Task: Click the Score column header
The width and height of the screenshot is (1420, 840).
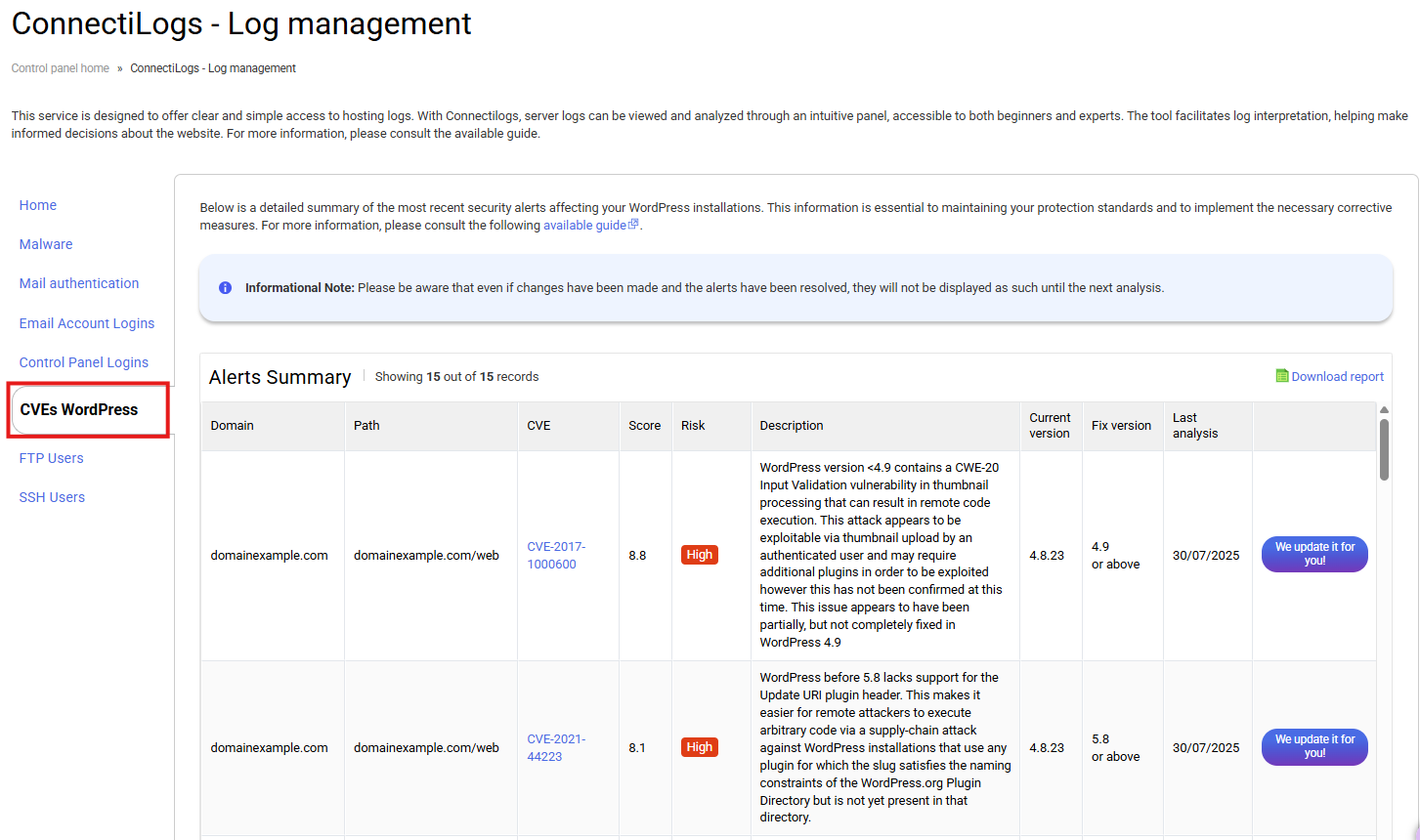Action: [x=644, y=426]
